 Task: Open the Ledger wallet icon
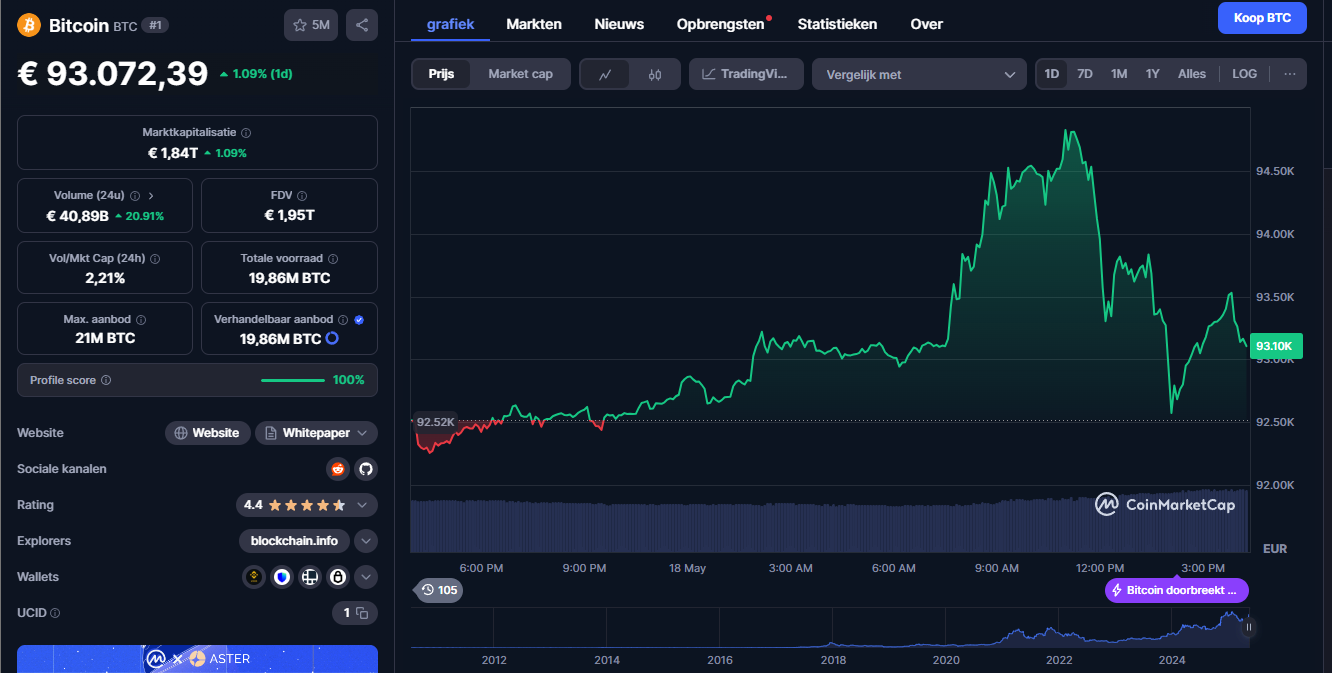tap(310, 577)
